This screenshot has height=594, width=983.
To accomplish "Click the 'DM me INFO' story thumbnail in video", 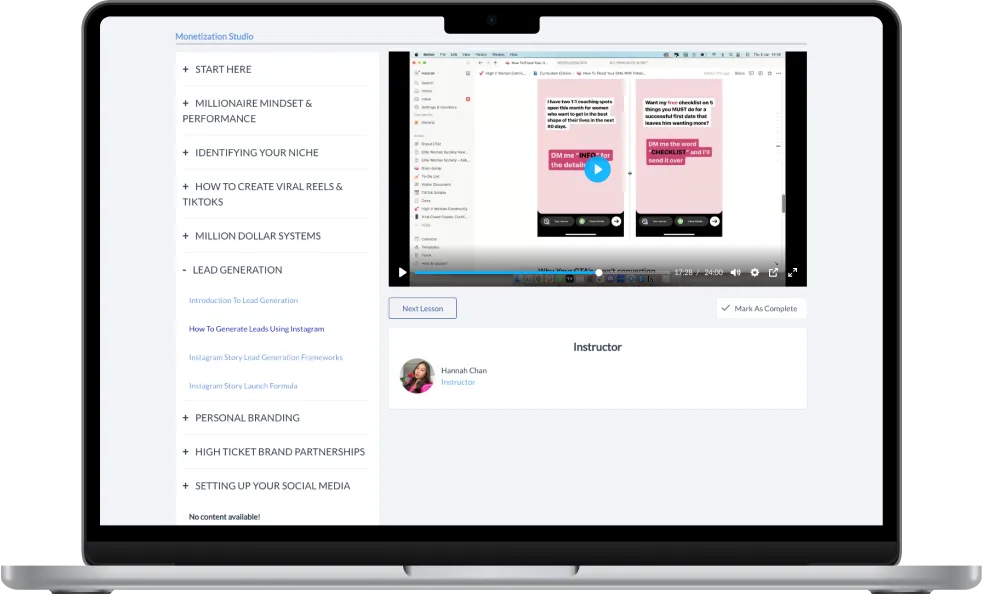I will 581,157.
